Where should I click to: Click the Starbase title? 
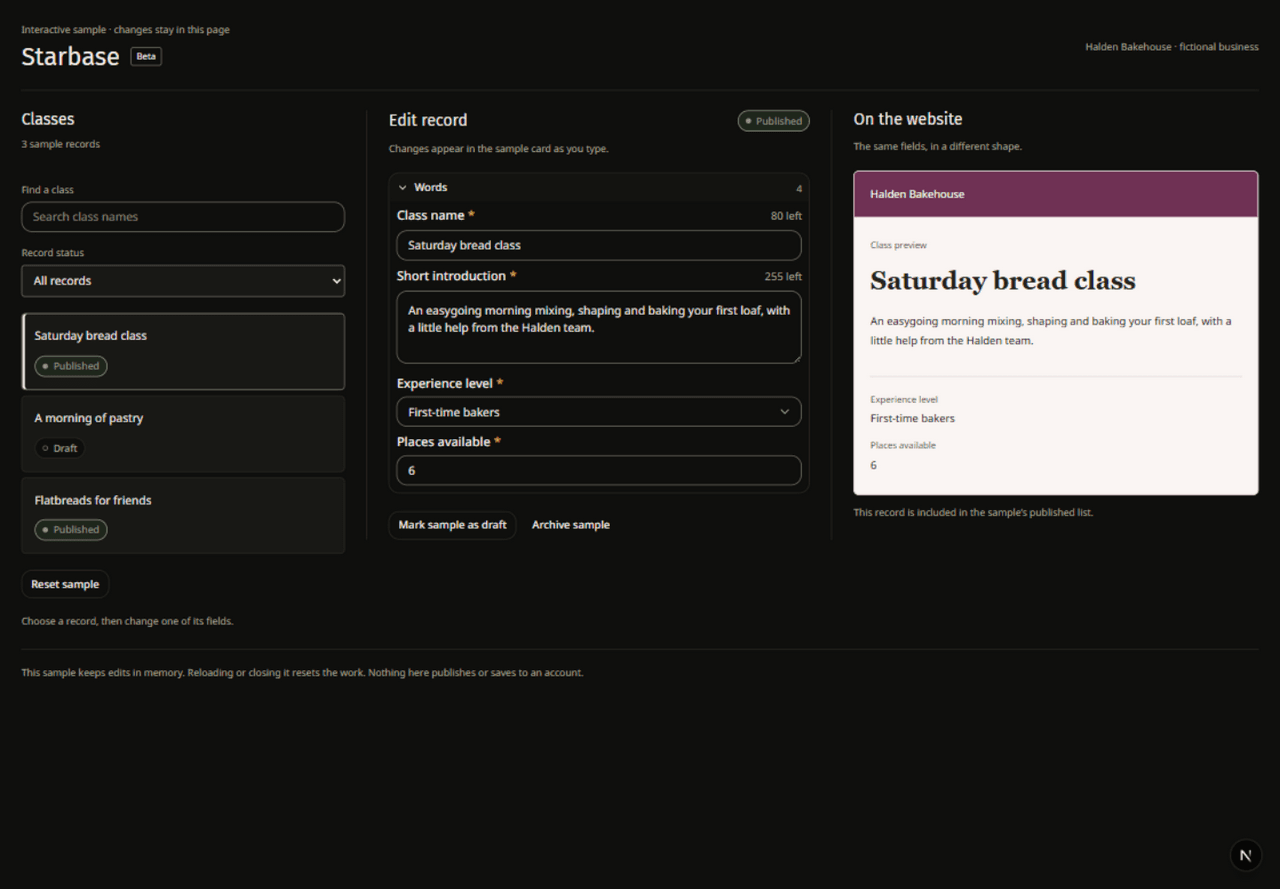[70, 56]
